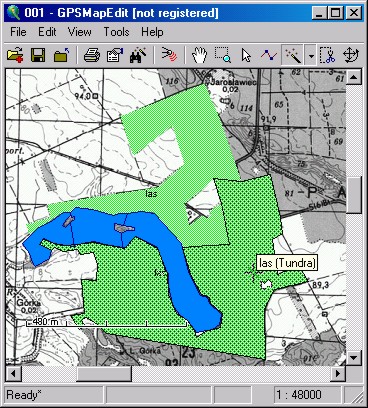
Task: Select the scissors trim map tool
Action: [x=327, y=55]
